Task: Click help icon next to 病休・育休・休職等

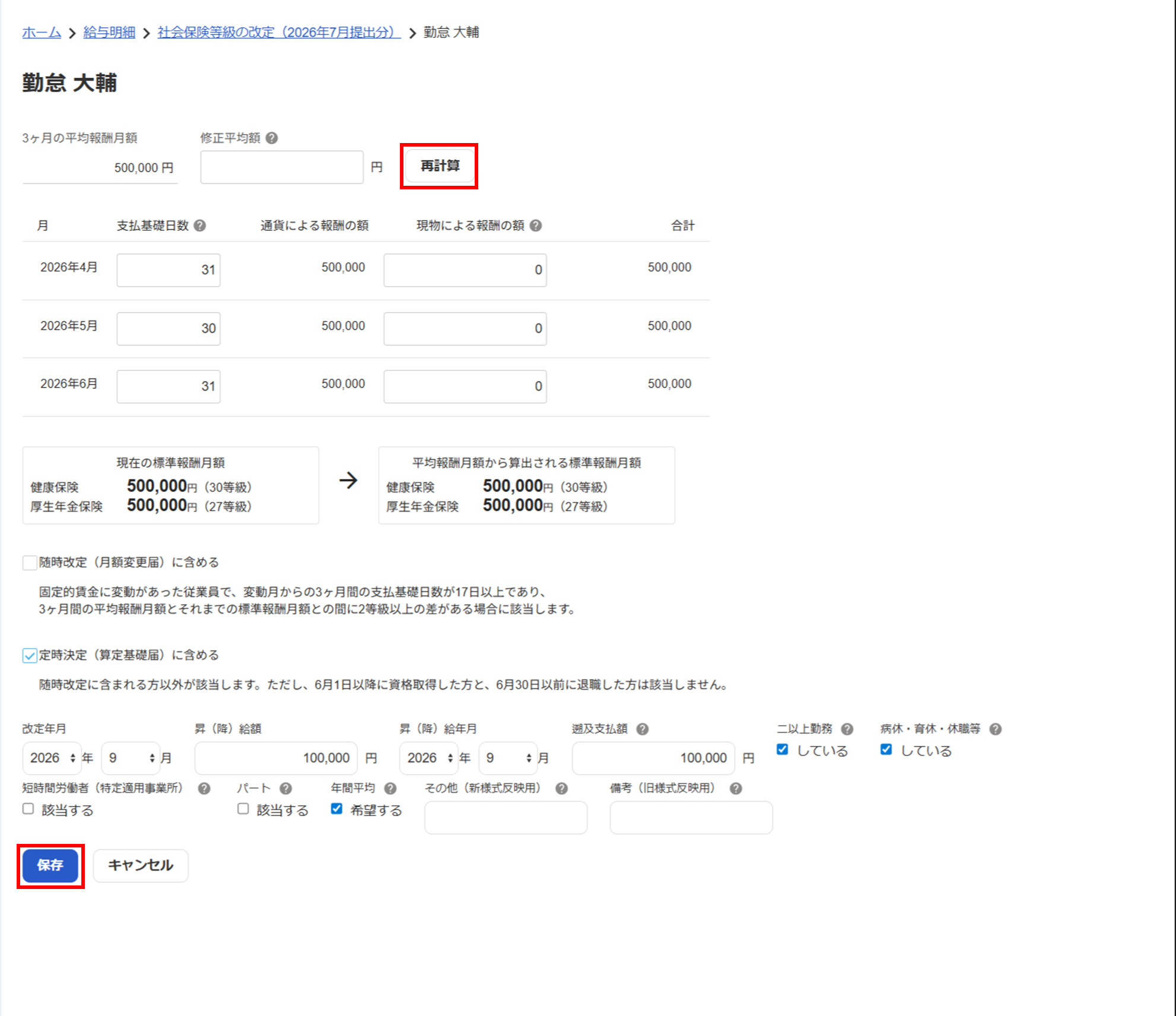Action: 996,729
